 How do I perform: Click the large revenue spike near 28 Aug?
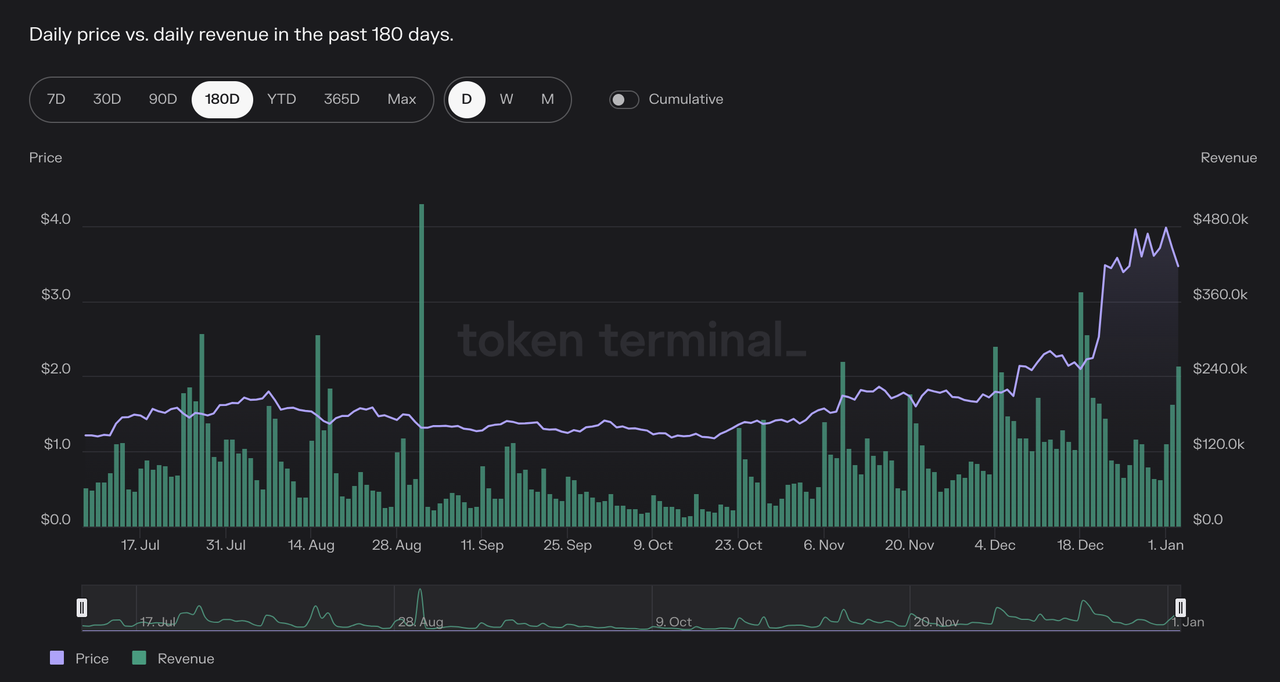[x=421, y=360]
